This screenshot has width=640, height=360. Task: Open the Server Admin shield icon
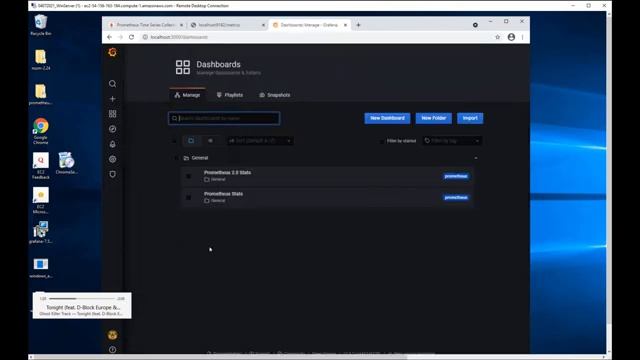[x=113, y=174]
